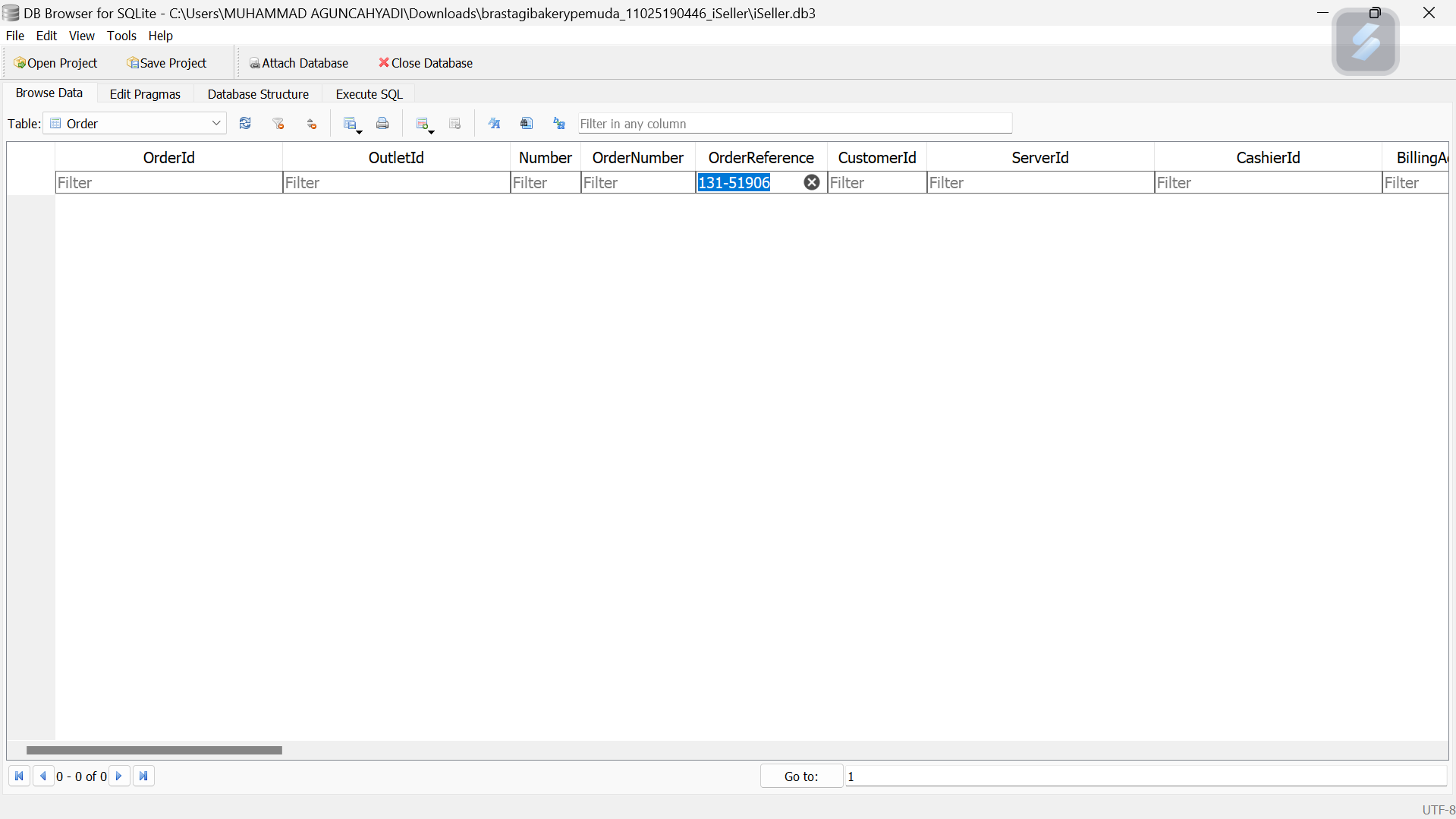Delete current record icon
The image size is (1456, 819).
455,124
